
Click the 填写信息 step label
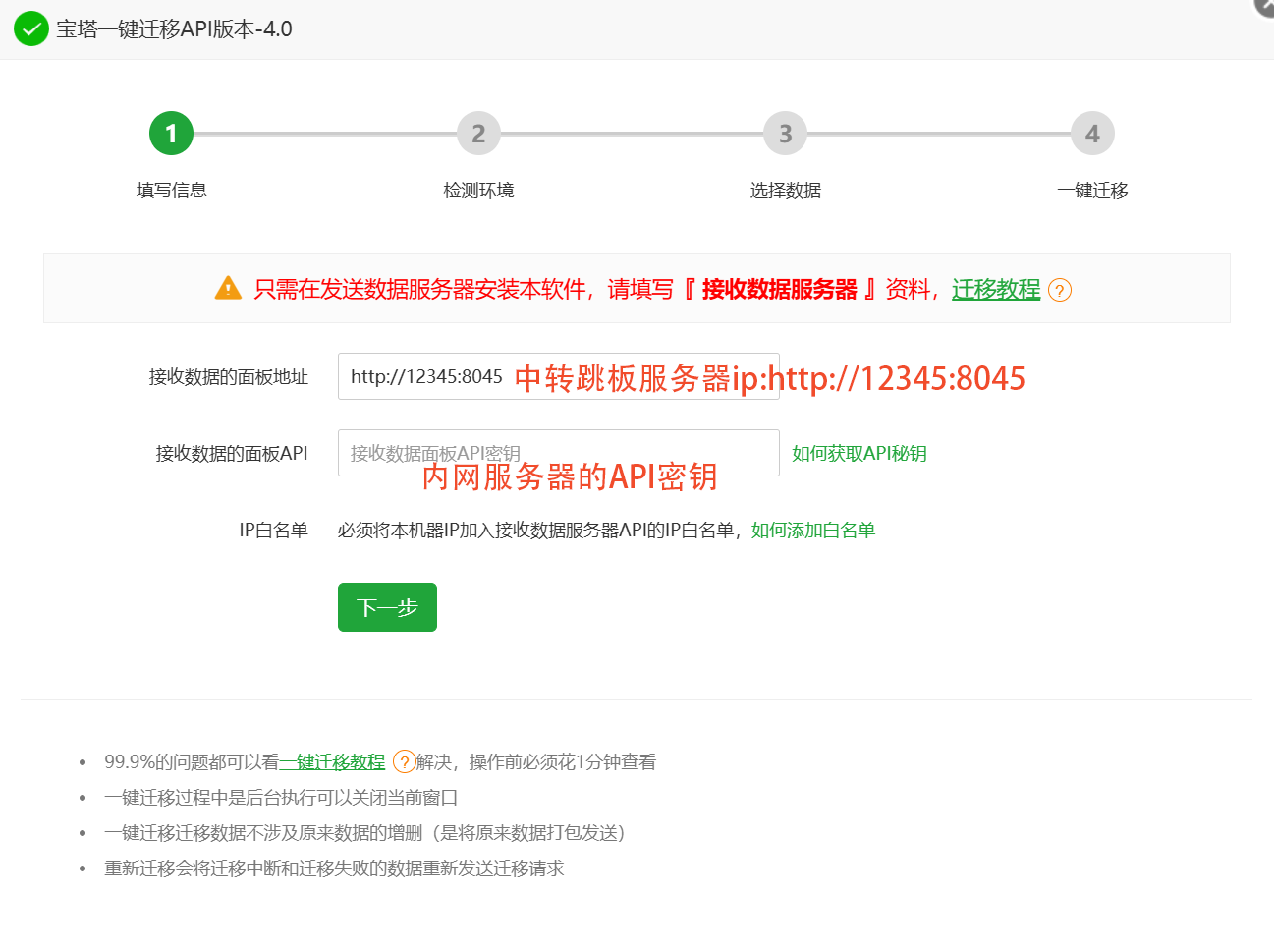tap(172, 191)
